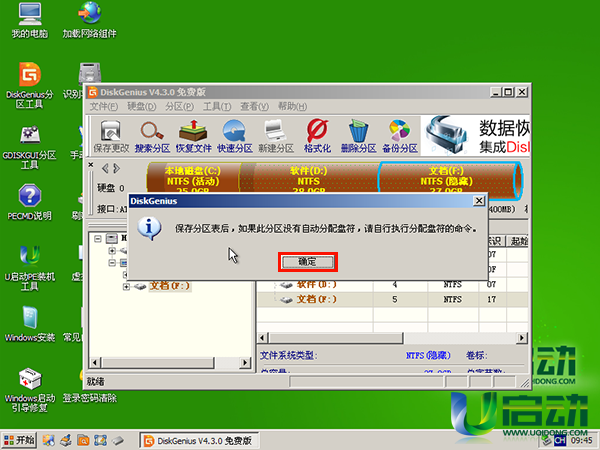This screenshot has width=600, height=450.
Task: Select the 软件(D:) partition in disk bar
Action: tap(308, 178)
